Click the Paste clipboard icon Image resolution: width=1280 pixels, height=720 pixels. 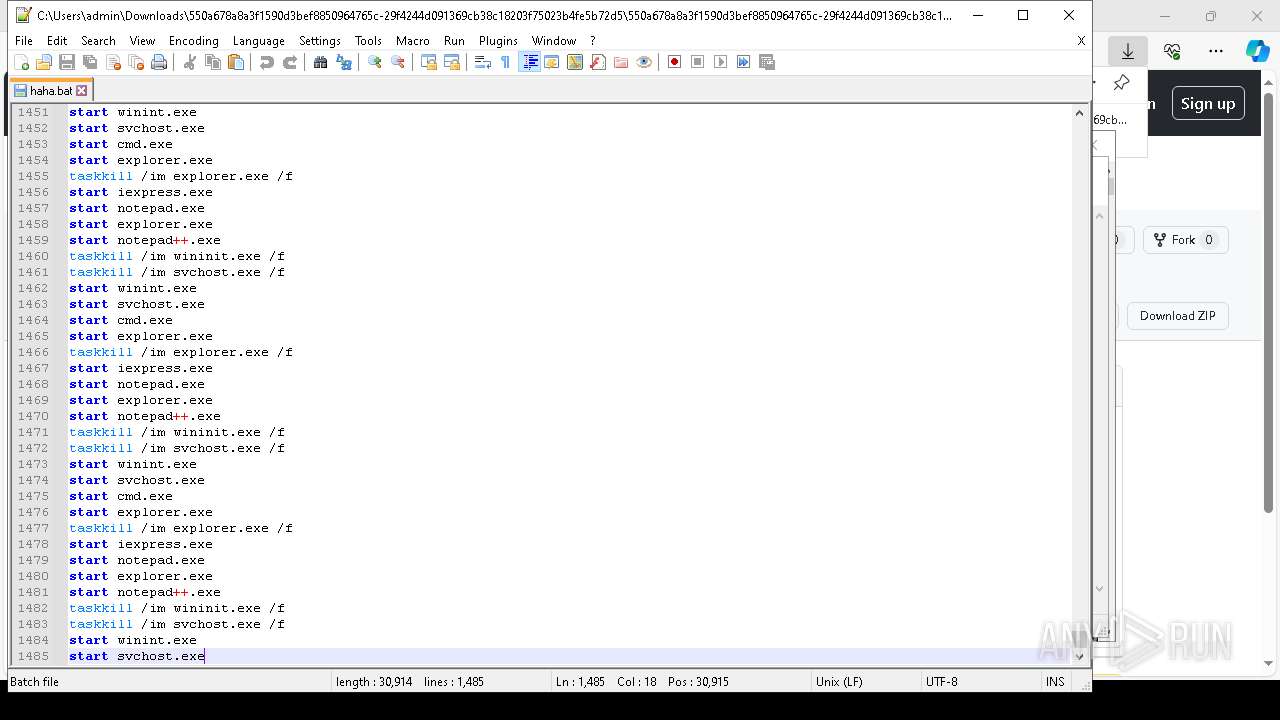tap(236, 62)
